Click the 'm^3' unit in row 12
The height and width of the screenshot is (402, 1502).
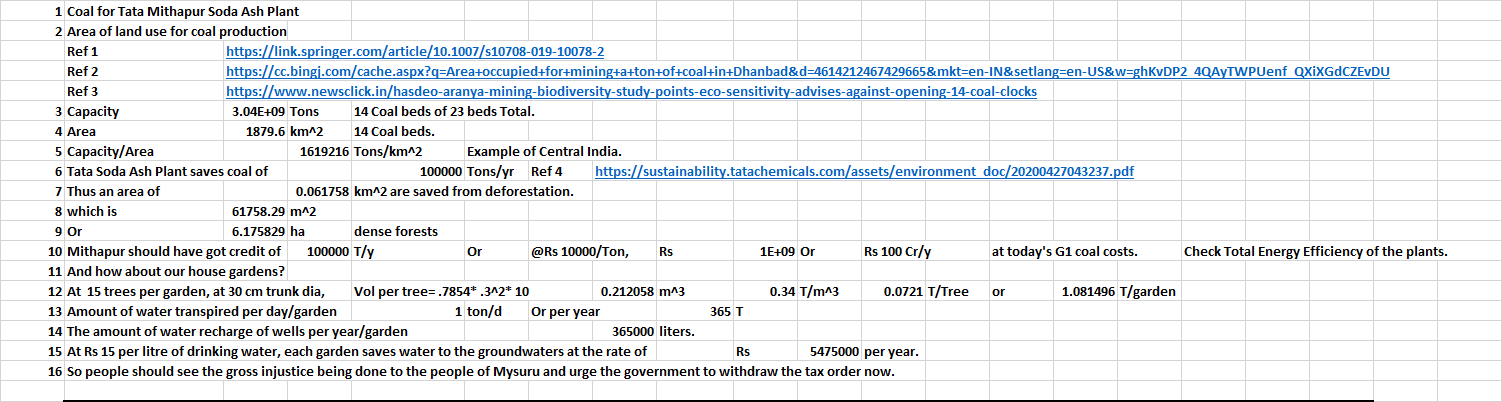pyautogui.click(x=673, y=291)
